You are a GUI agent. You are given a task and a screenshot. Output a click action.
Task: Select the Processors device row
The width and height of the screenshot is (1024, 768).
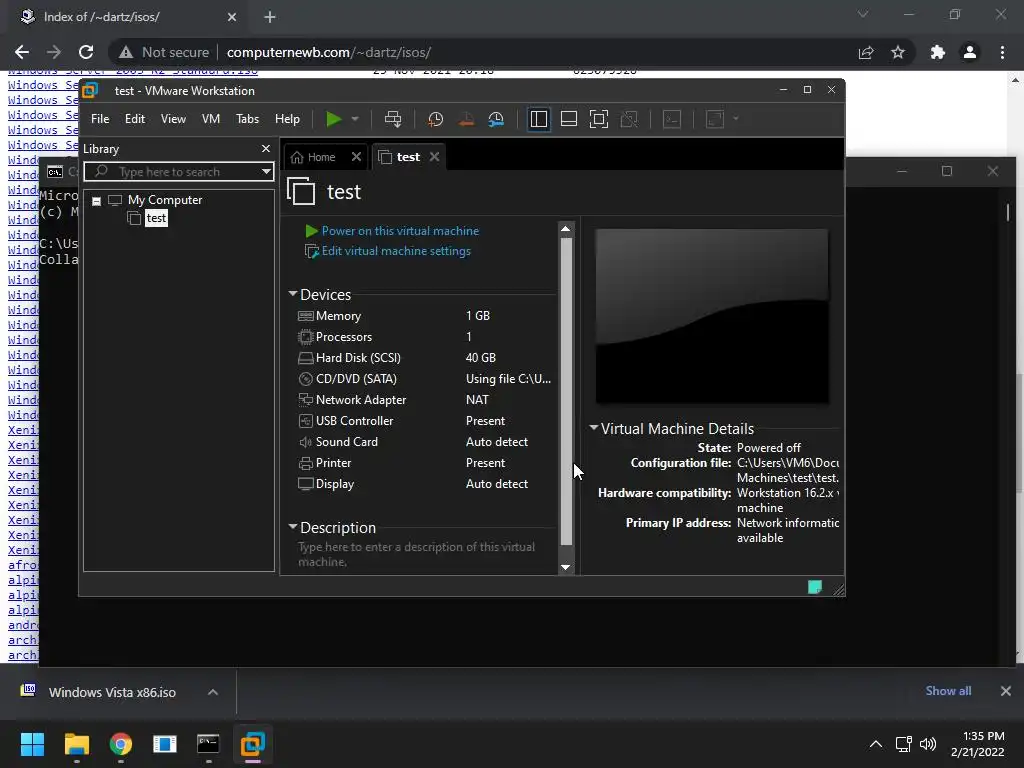click(x=424, y=337)
